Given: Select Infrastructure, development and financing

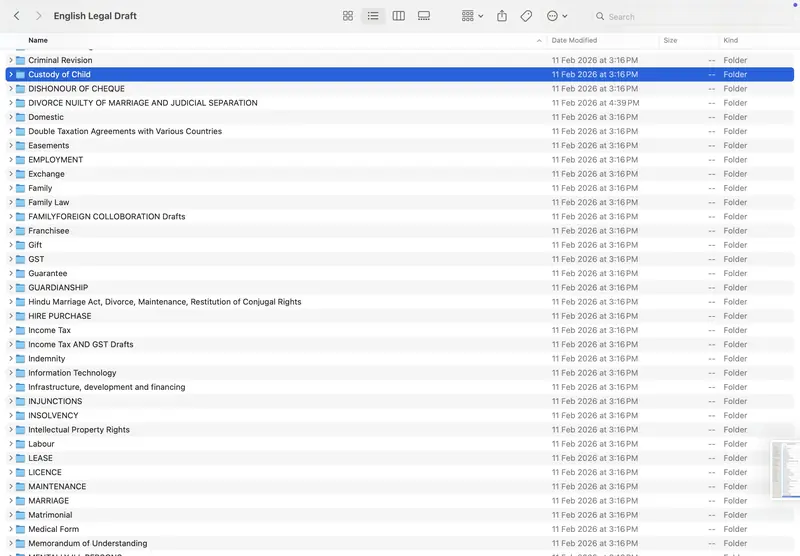Looking at the screenshot, I should (x=107, y=387).
